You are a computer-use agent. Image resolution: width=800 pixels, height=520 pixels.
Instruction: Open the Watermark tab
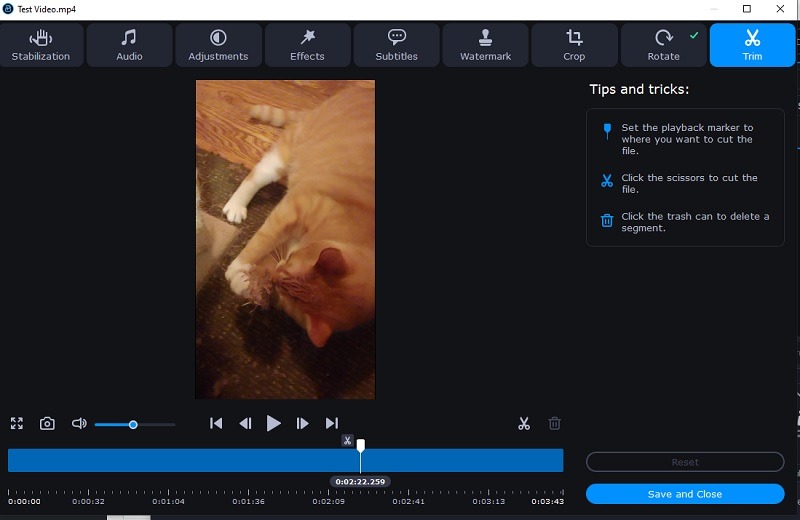click(x=485, y=45)
